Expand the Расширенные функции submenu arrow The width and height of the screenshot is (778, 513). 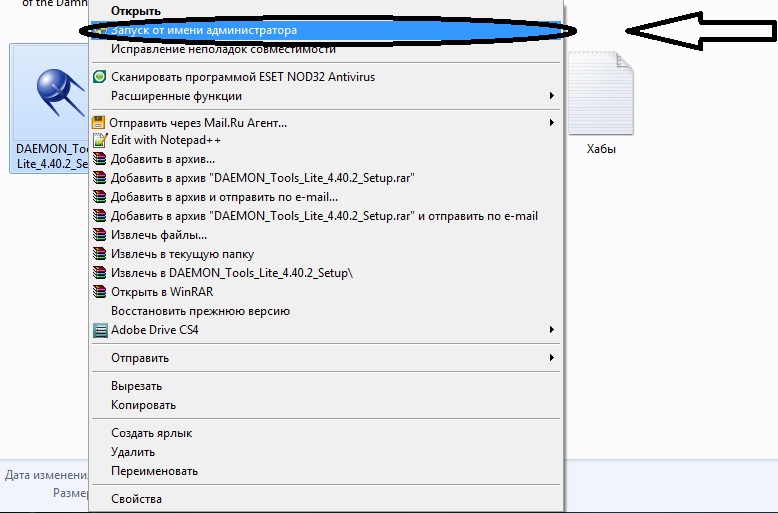(552, 95)
